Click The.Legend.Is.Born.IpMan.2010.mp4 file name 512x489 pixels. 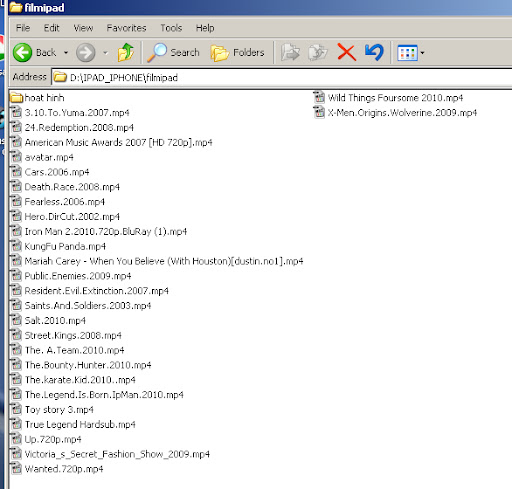pyautogui.click(x=104, y=395)
